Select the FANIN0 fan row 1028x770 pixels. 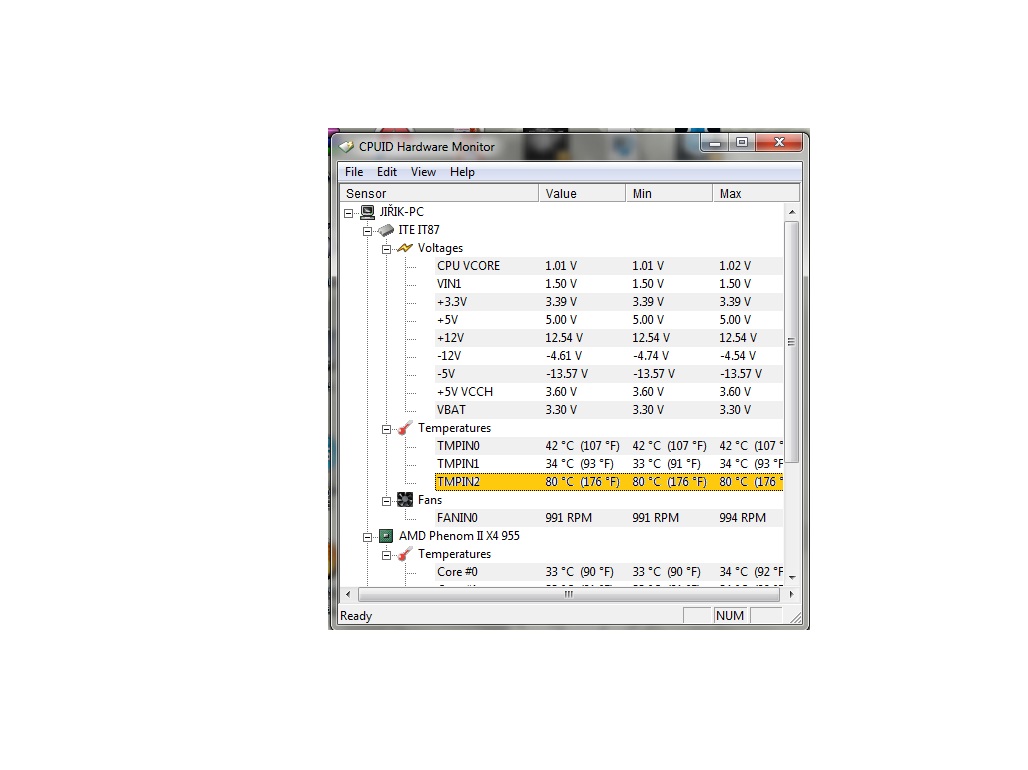[609, 518]
